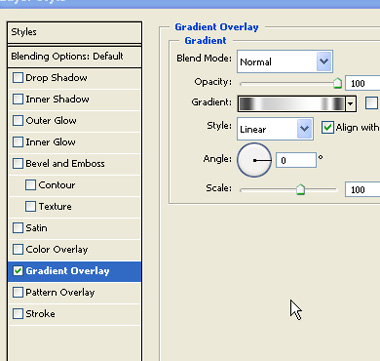
Task: Select the Drop Shadow label row
Action: click(x=74, y=78)
